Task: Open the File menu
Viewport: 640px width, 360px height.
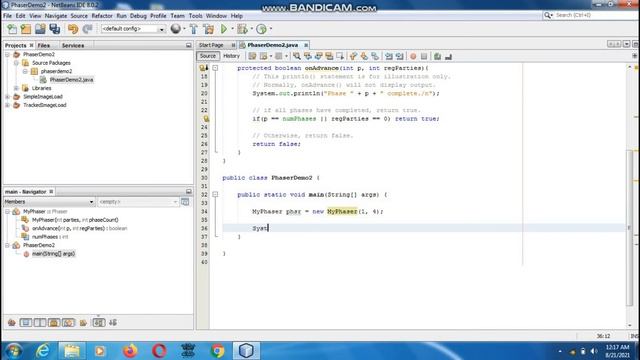Action: click(7, 16)
